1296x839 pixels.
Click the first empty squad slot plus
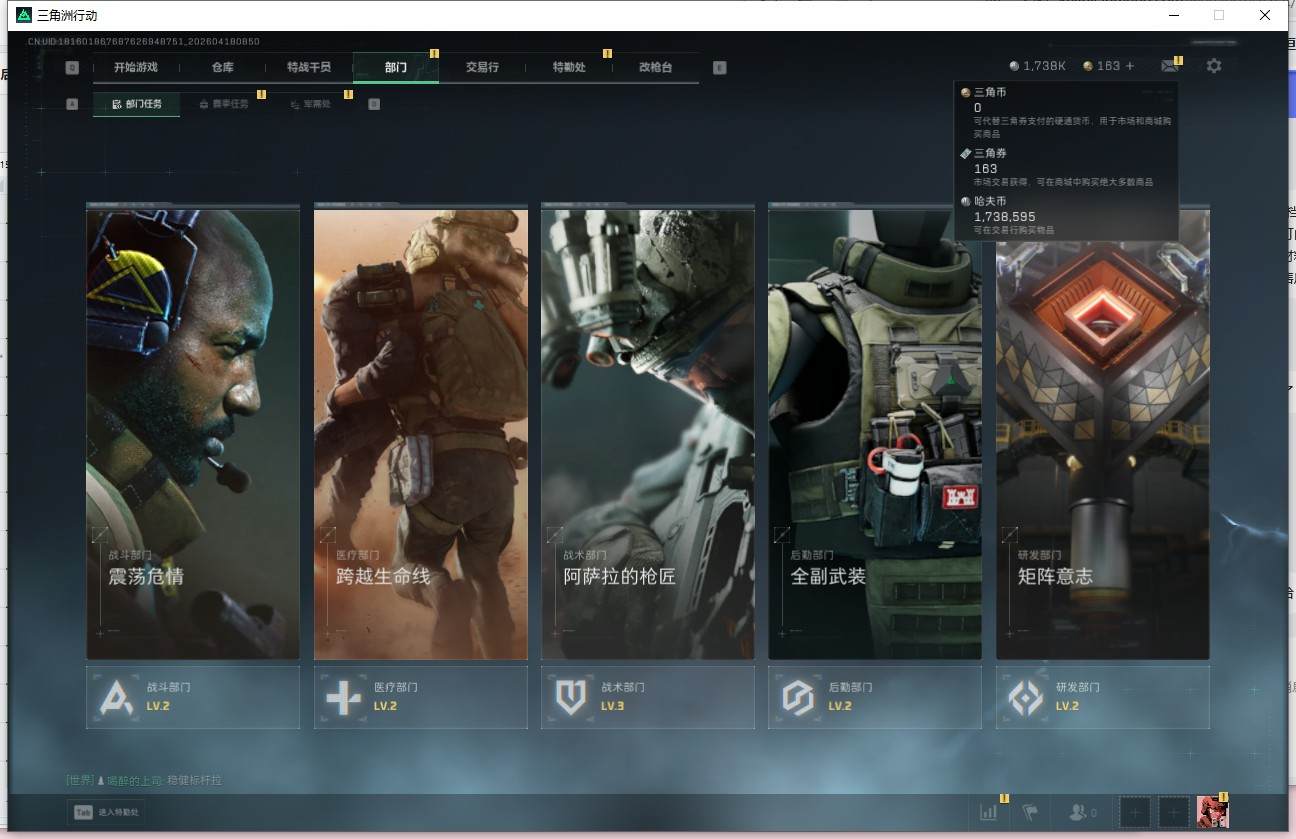pyautogui.click(x=1134, y=812)
